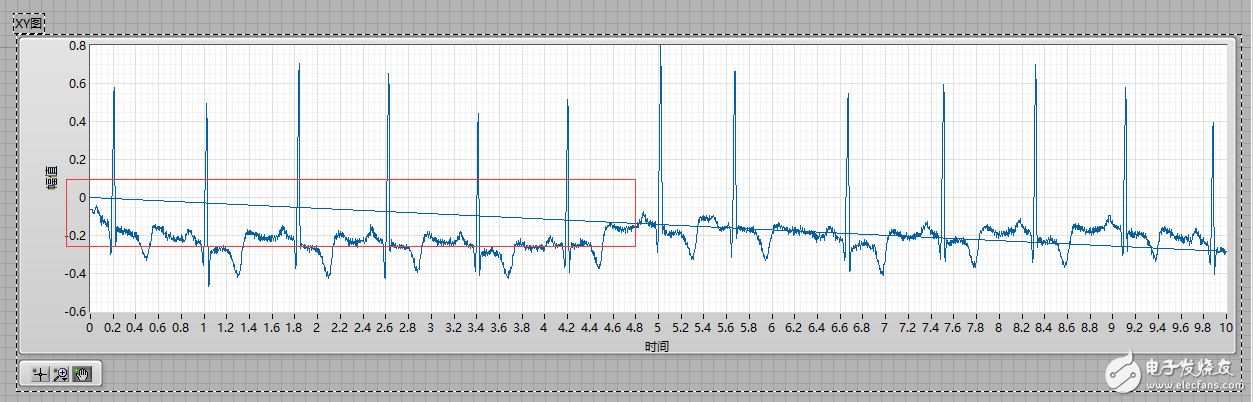The width and height of the screenshot is (1253, 402).
Task: Click the 7.2 x-axis tick label
Action: 909,327
